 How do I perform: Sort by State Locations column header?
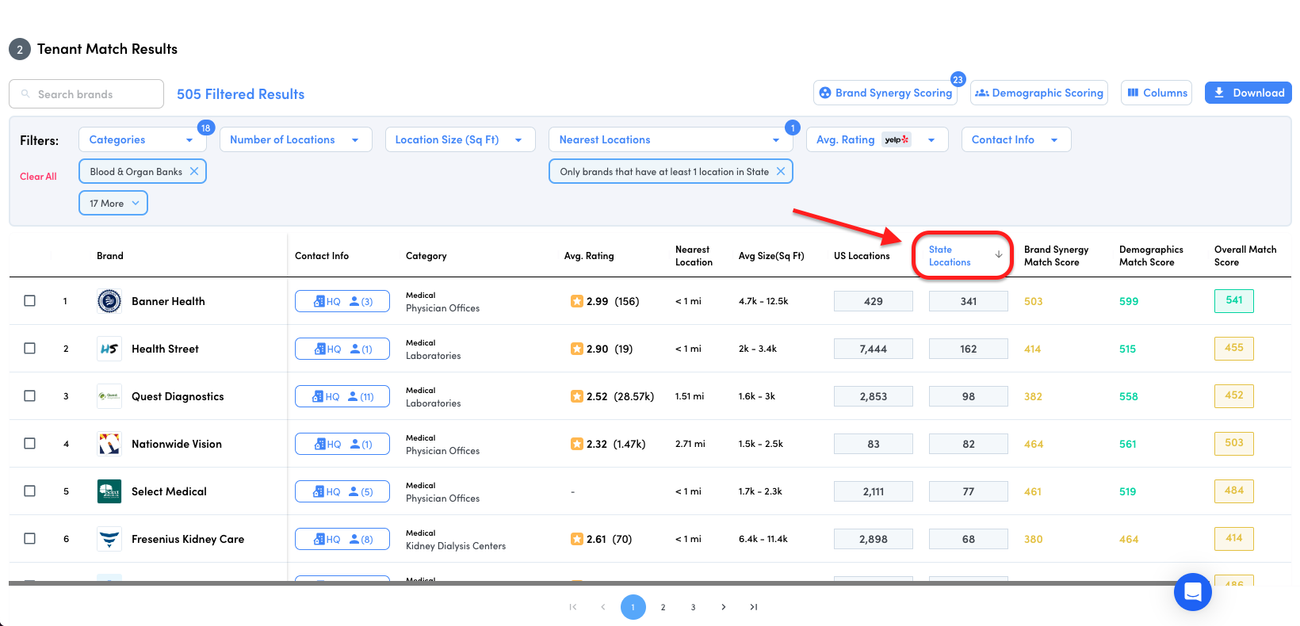(950, 256)
